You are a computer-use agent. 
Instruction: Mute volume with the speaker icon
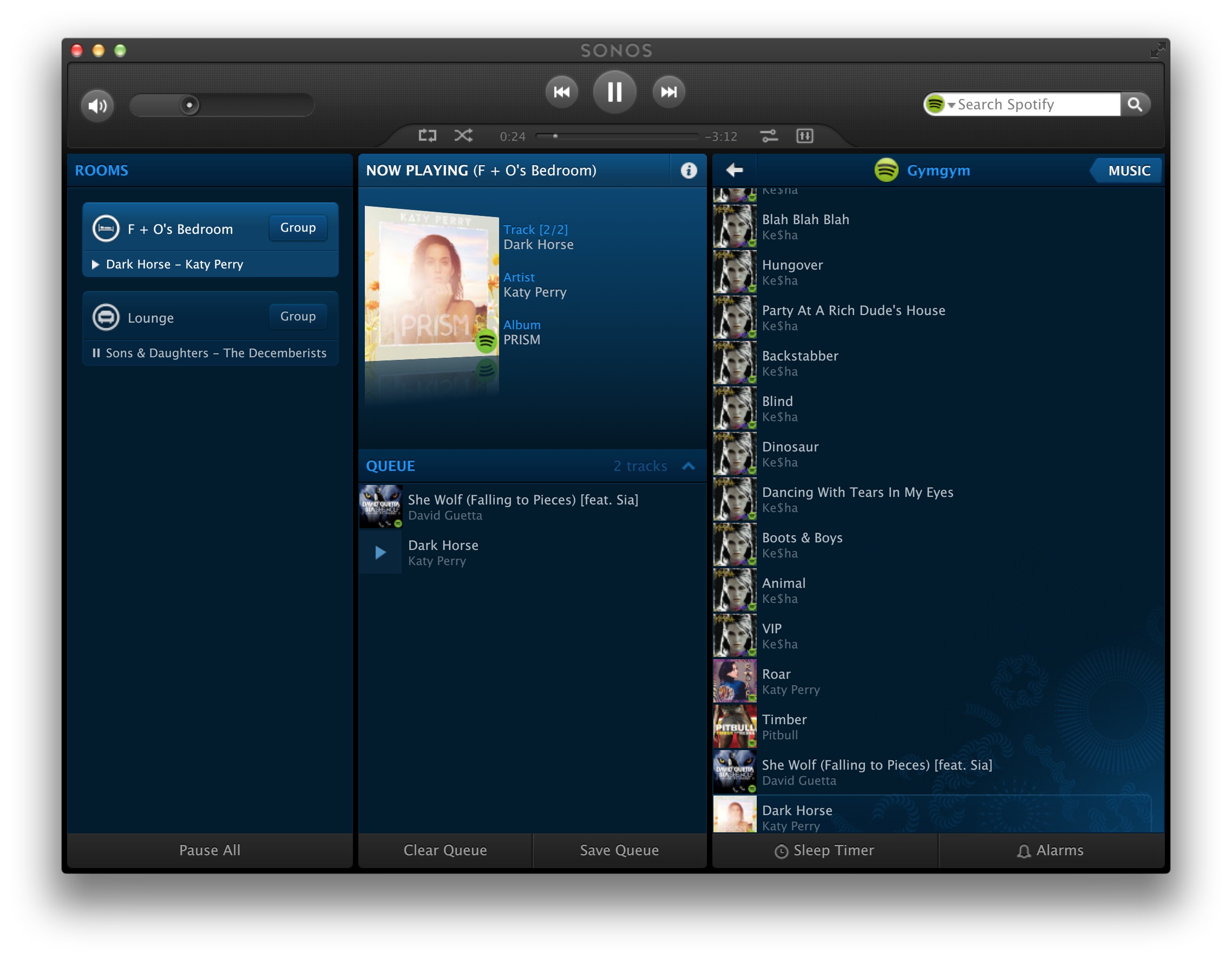pos(97,105)
